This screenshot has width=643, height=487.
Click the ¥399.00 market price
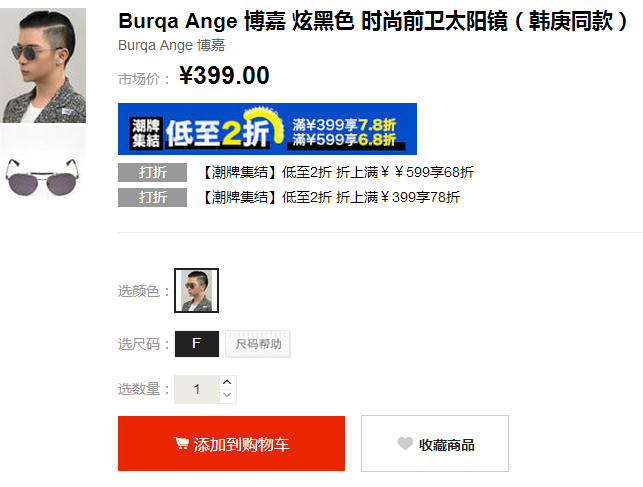[x=224, y=75]
